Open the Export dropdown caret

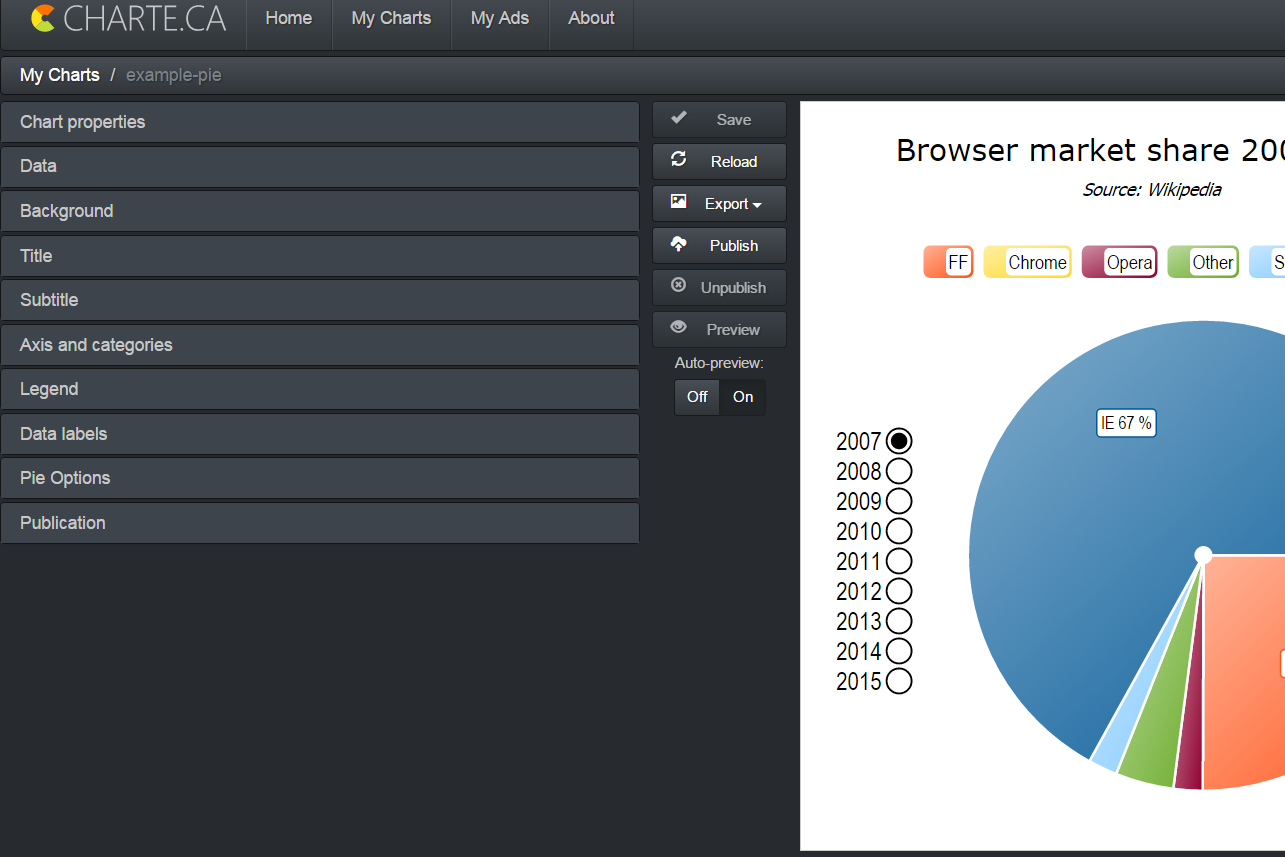coord(757,205)
